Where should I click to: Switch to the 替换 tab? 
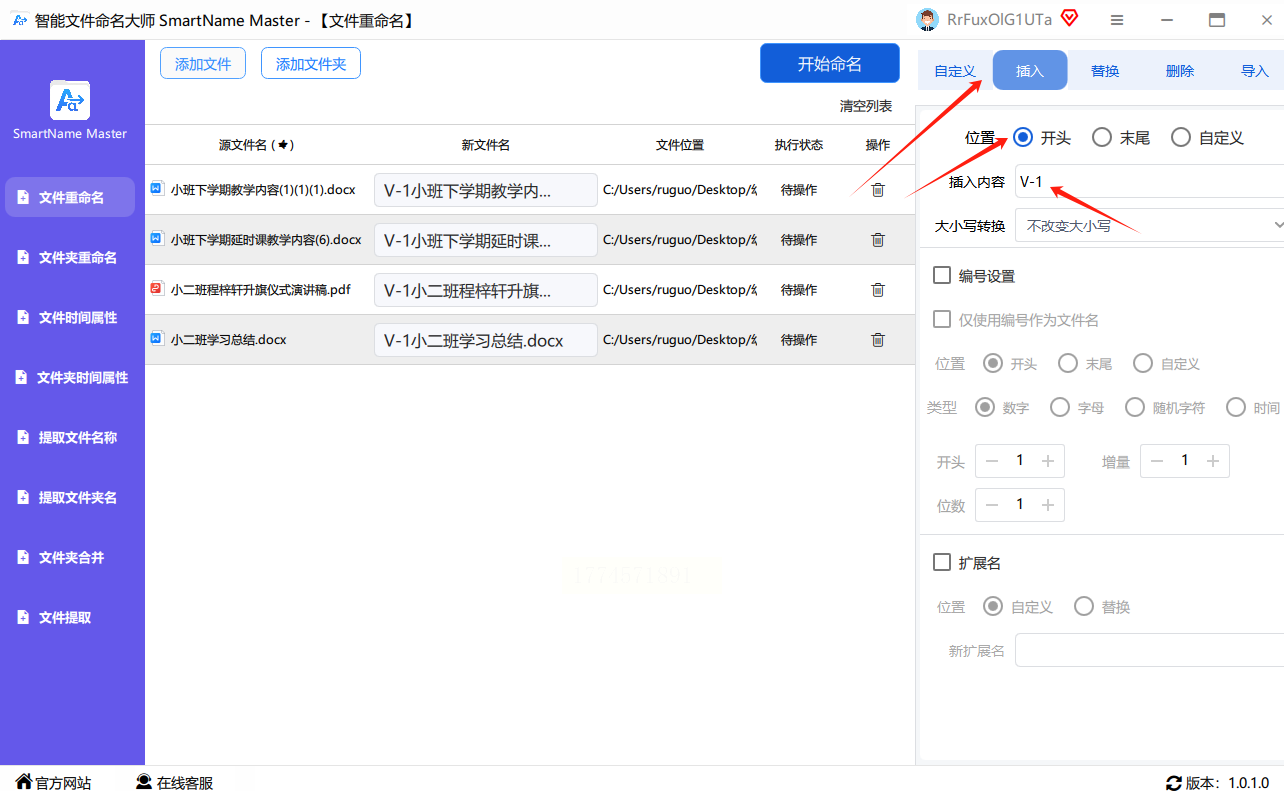tap(1104, 71)
